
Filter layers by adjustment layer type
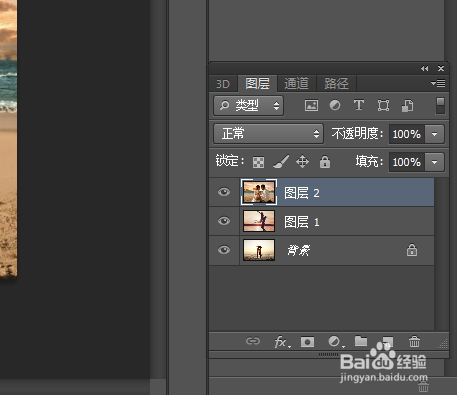point(335,105)
